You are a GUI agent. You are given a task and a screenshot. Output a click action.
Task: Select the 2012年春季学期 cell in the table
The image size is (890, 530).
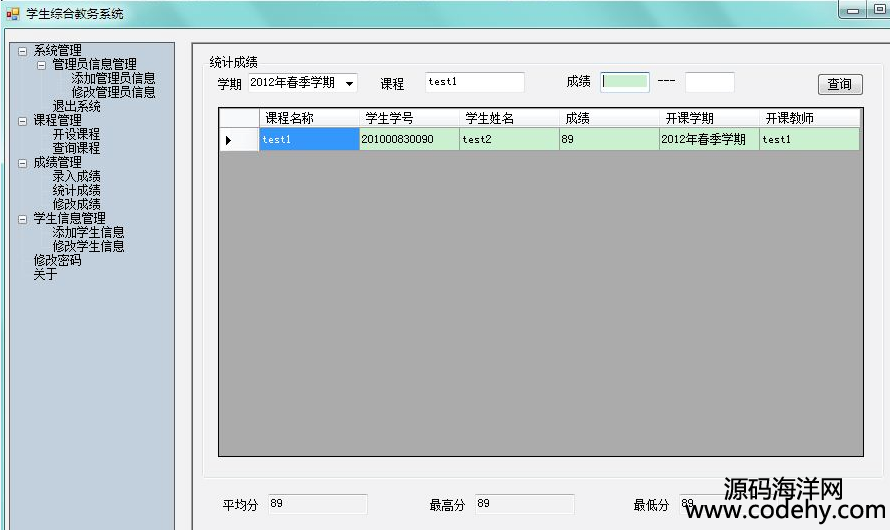point(709,140)
